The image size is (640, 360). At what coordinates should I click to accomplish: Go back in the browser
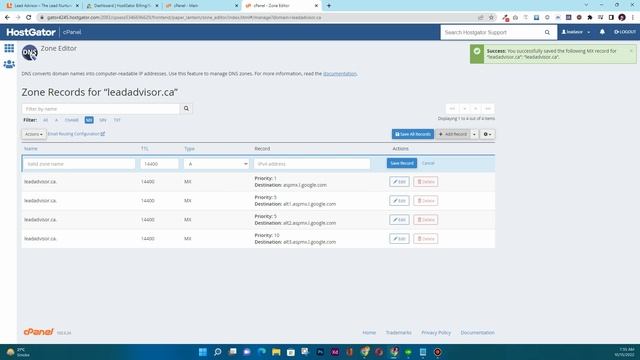coord(7,18)
